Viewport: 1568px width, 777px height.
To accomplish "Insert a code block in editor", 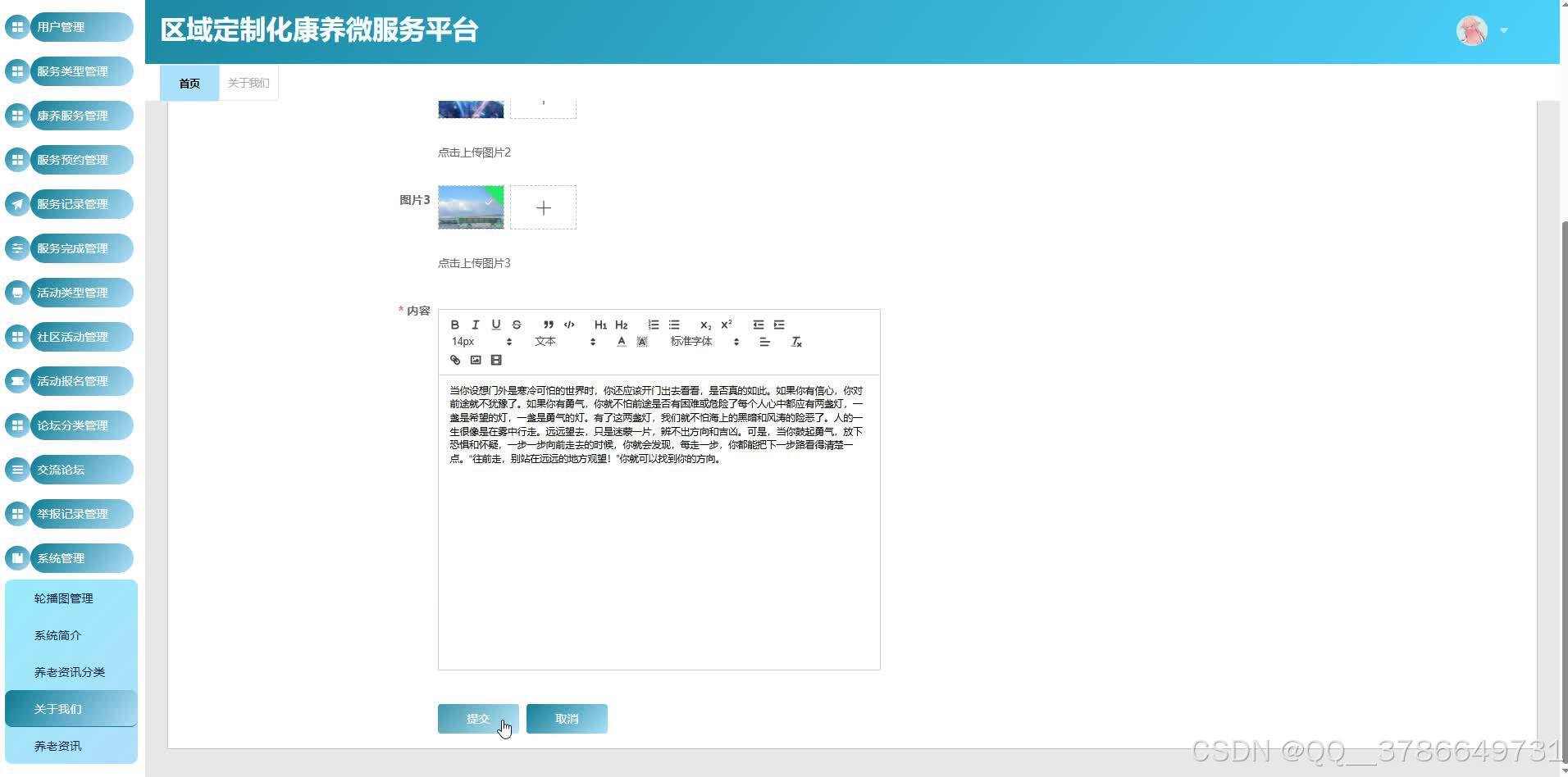I will 569,325.
